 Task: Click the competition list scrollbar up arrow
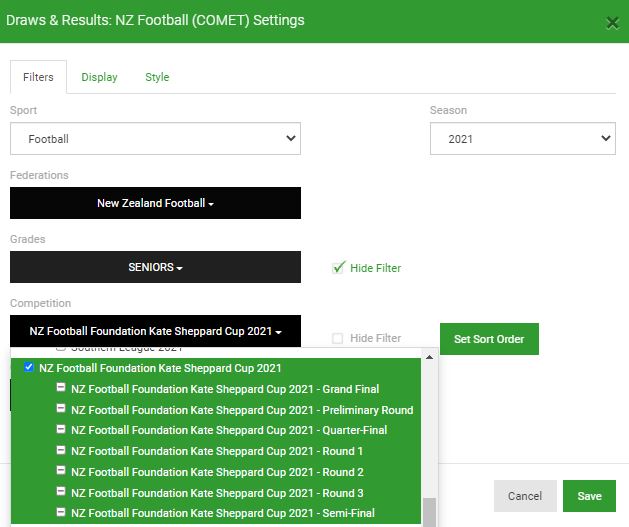[x=429, y=357]
